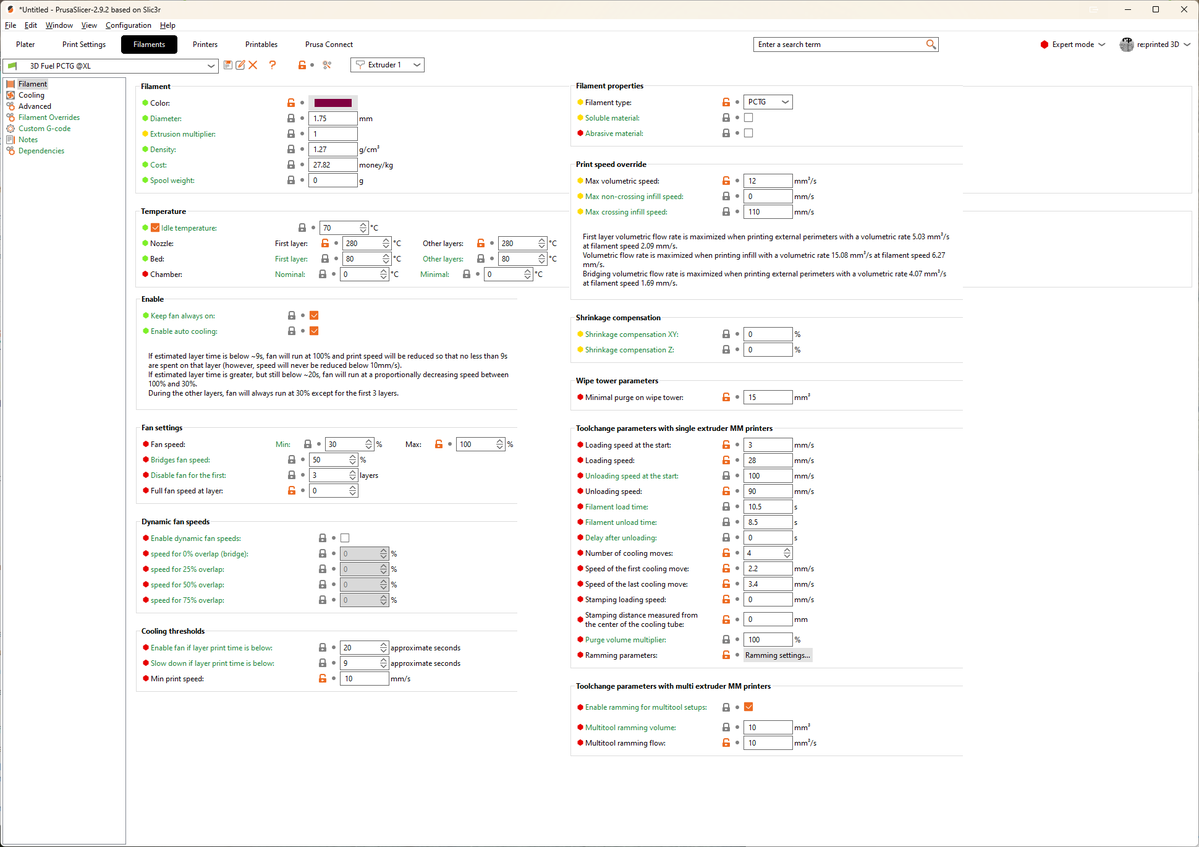
Task: Click the lock icon next to Density
Action: [x=291, y=149]
